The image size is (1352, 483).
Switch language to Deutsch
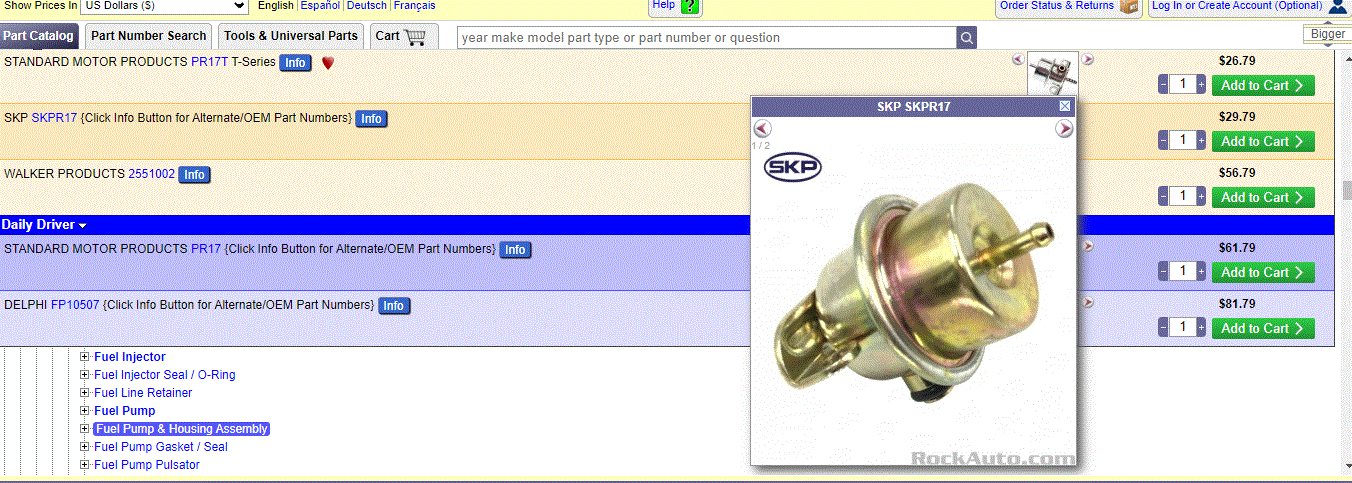[367, 6]
